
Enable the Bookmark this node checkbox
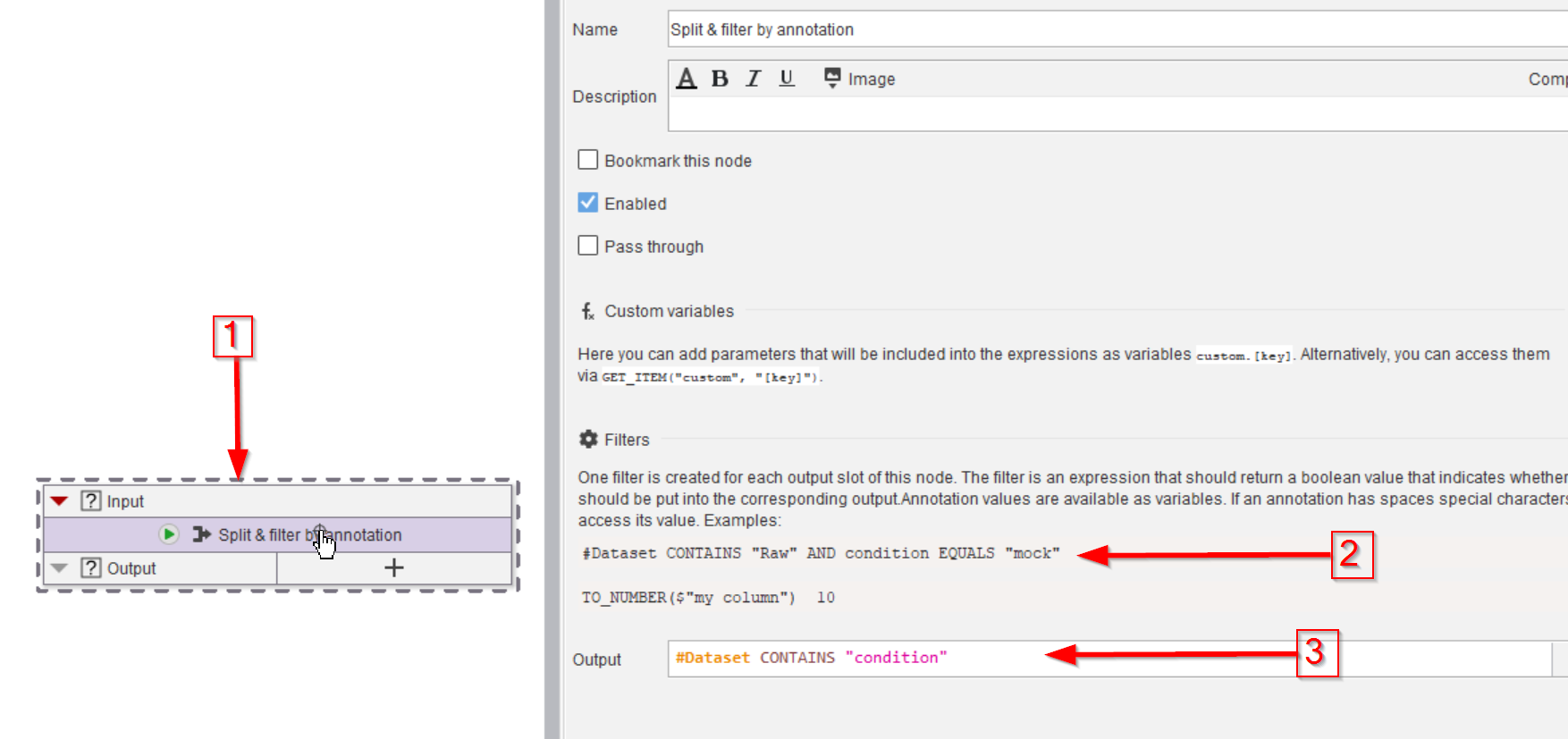click(x=588, y=160)
